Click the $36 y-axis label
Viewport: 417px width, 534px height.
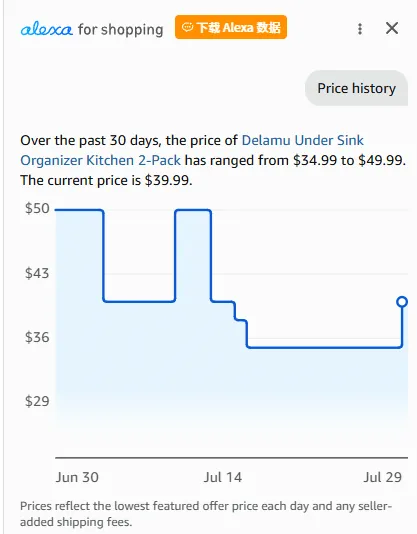pos(37,337)
